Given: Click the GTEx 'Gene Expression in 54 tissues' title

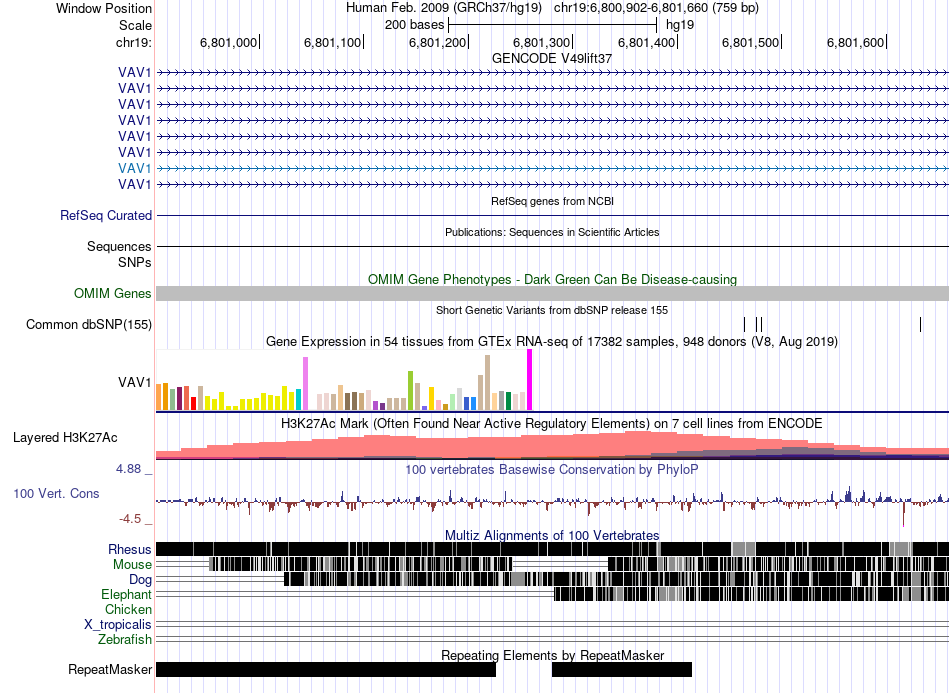Looking at the screenshot, I should tap(552, 342).
